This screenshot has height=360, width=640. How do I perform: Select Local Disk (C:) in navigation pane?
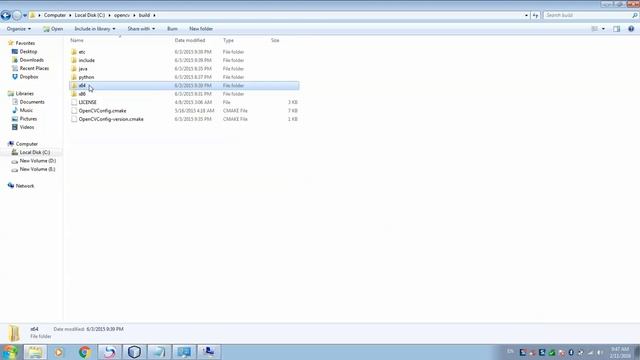[x=35, y=152]
